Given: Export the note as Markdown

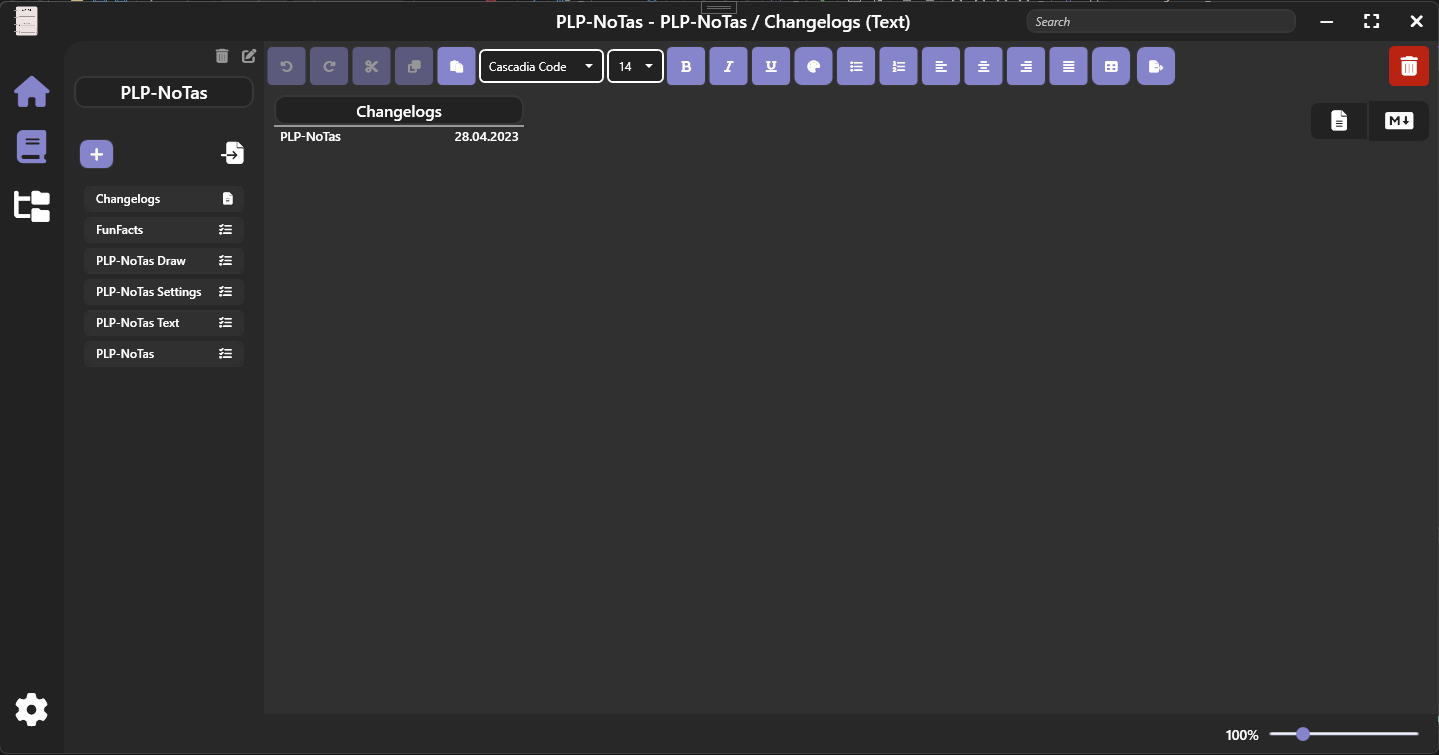Looking at the screenshot, I should (1397, 120).
